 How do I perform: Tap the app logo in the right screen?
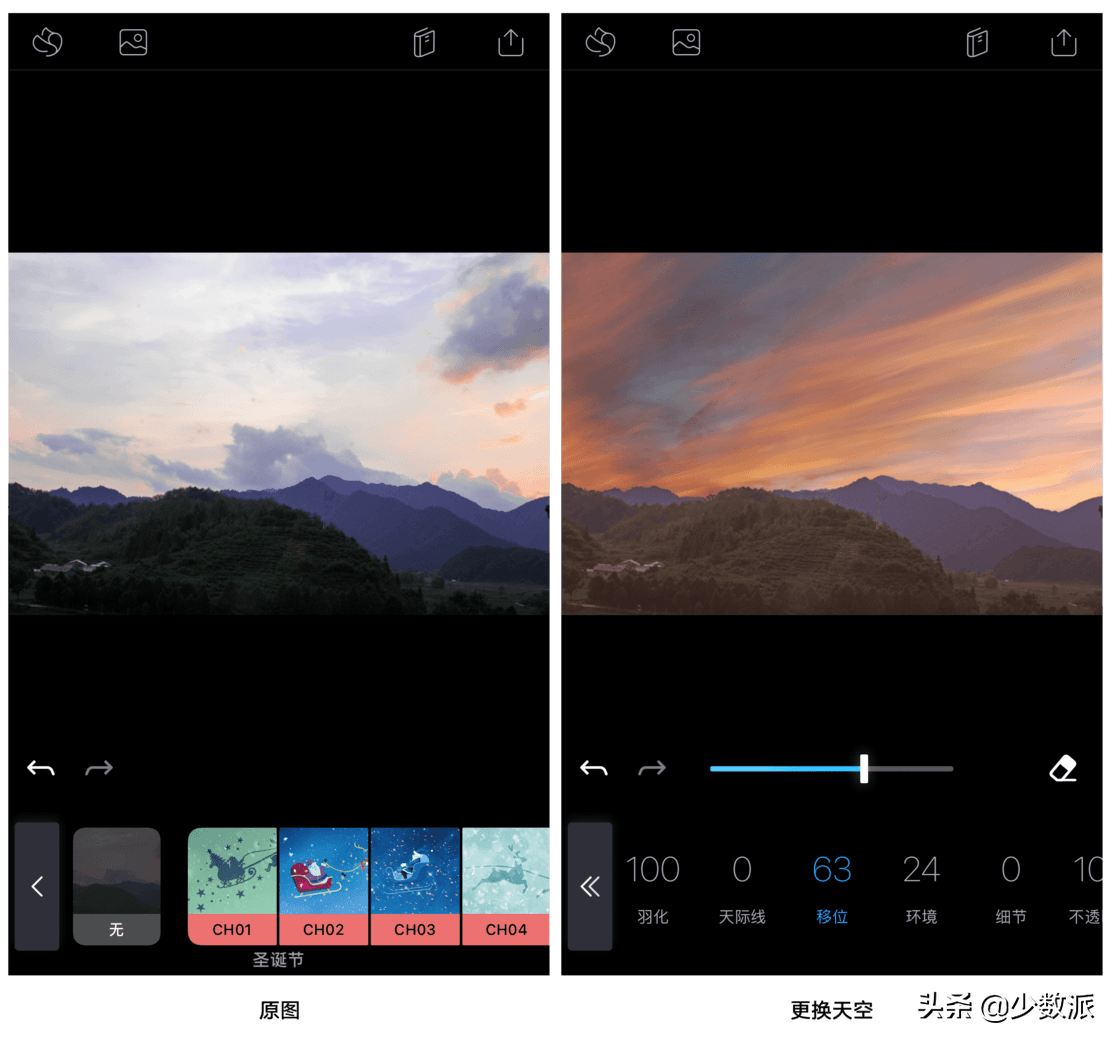point(601,42)
